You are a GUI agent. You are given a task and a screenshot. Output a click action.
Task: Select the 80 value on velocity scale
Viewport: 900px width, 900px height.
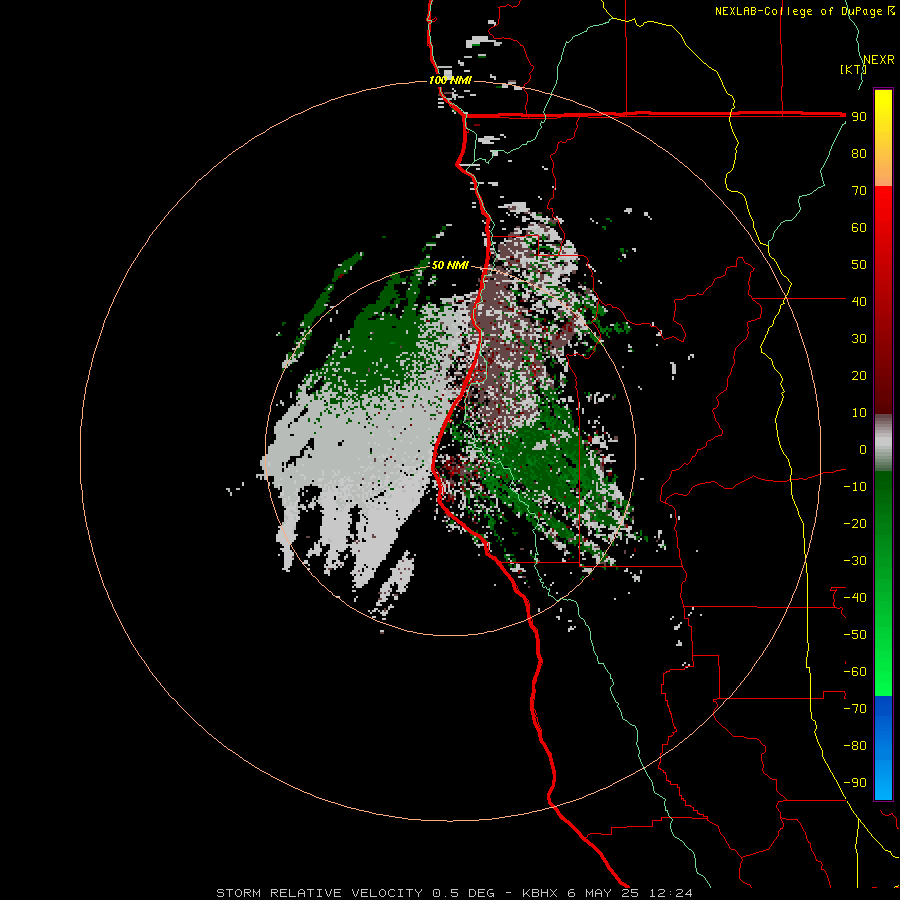click(x=859, y=154)
